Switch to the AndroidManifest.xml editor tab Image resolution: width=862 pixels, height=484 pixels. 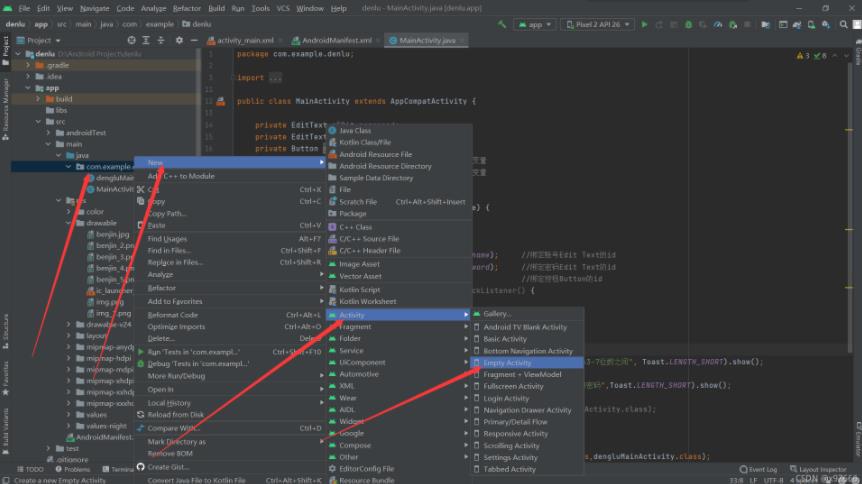pyautogui.click(x=337, y=40)
